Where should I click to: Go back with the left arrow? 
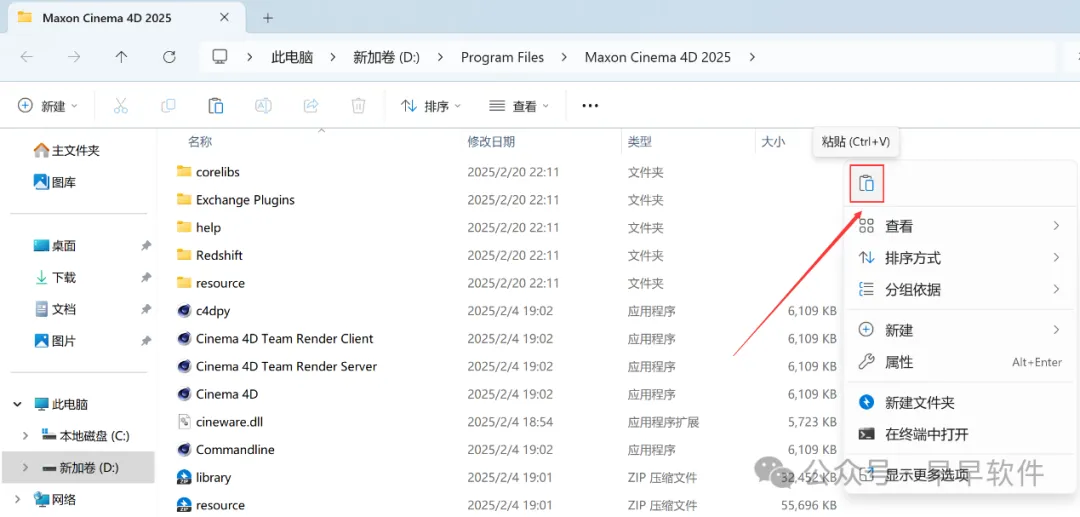point(26,57)
